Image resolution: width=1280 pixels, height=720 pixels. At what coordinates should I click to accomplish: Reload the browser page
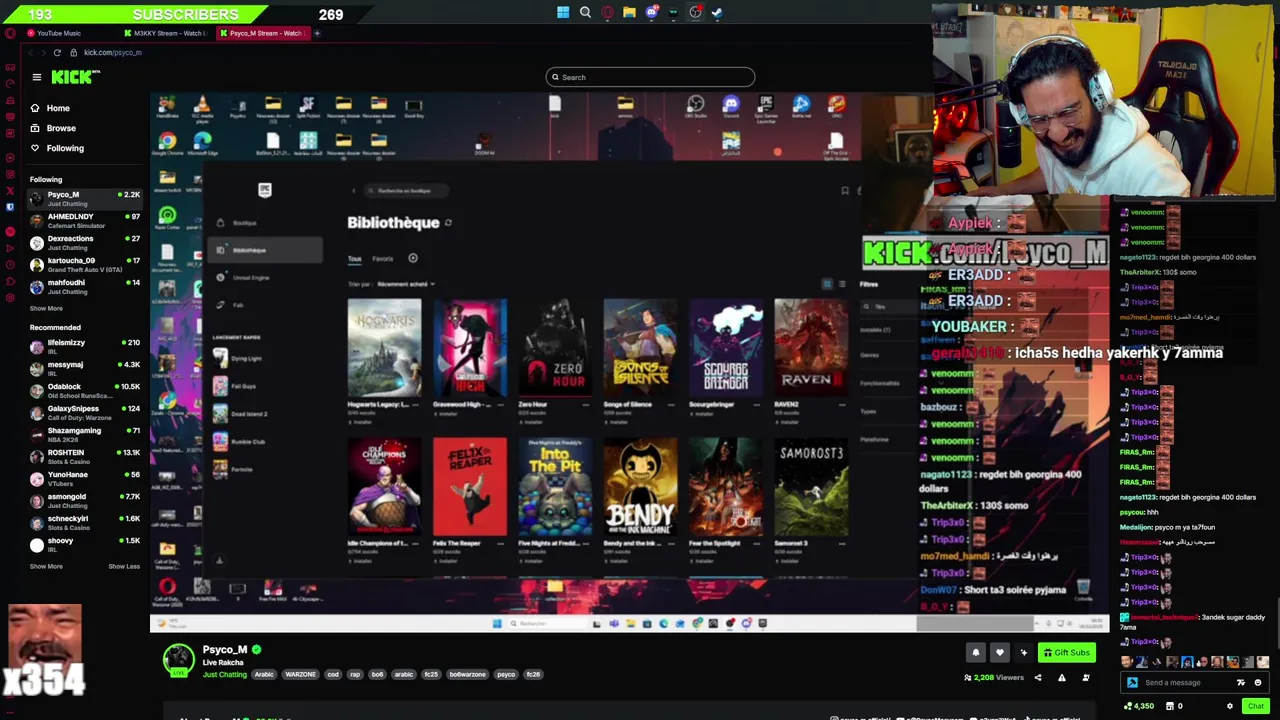point(57,52)
